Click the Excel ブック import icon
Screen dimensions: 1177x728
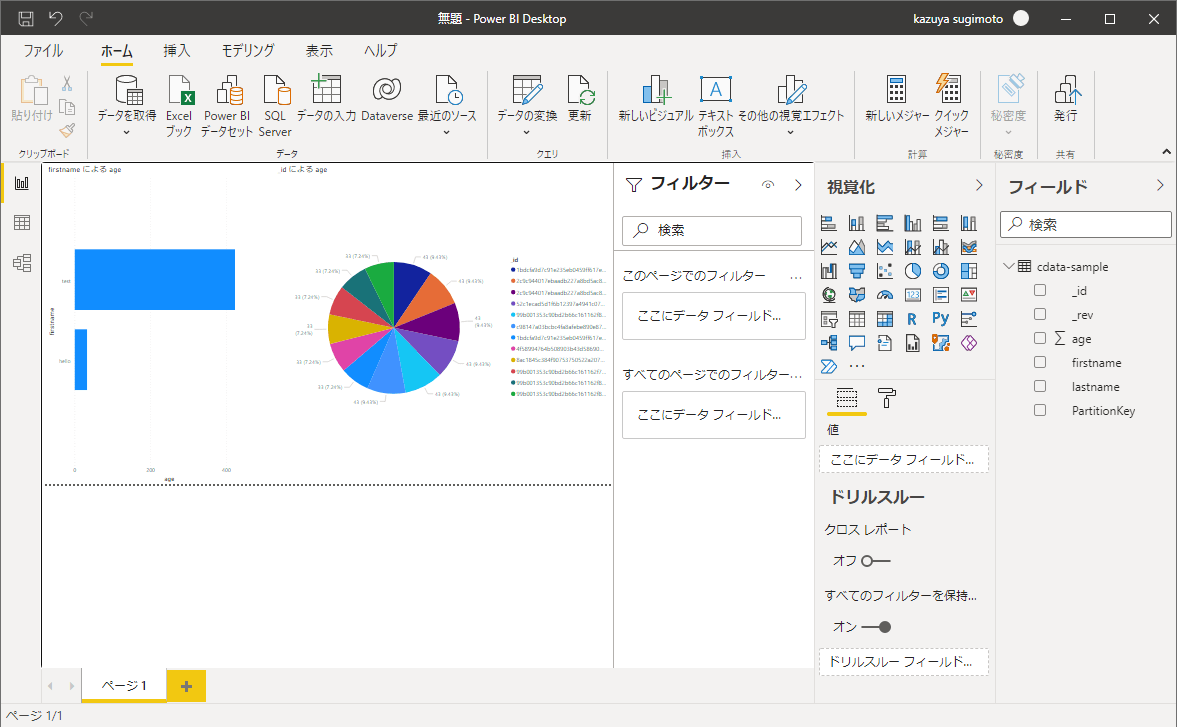click(x=179, y=92)
